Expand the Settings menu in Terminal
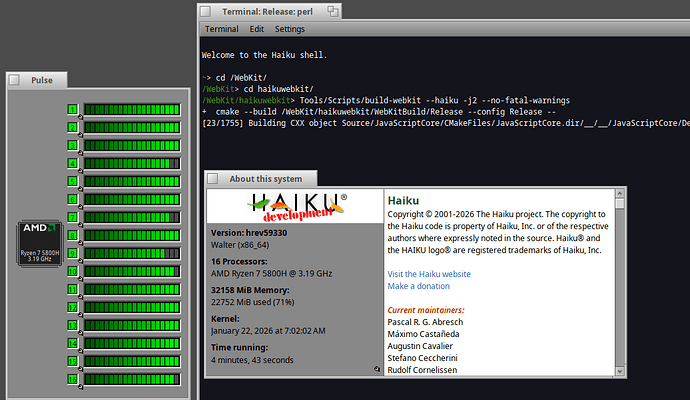 click(290, 29)
